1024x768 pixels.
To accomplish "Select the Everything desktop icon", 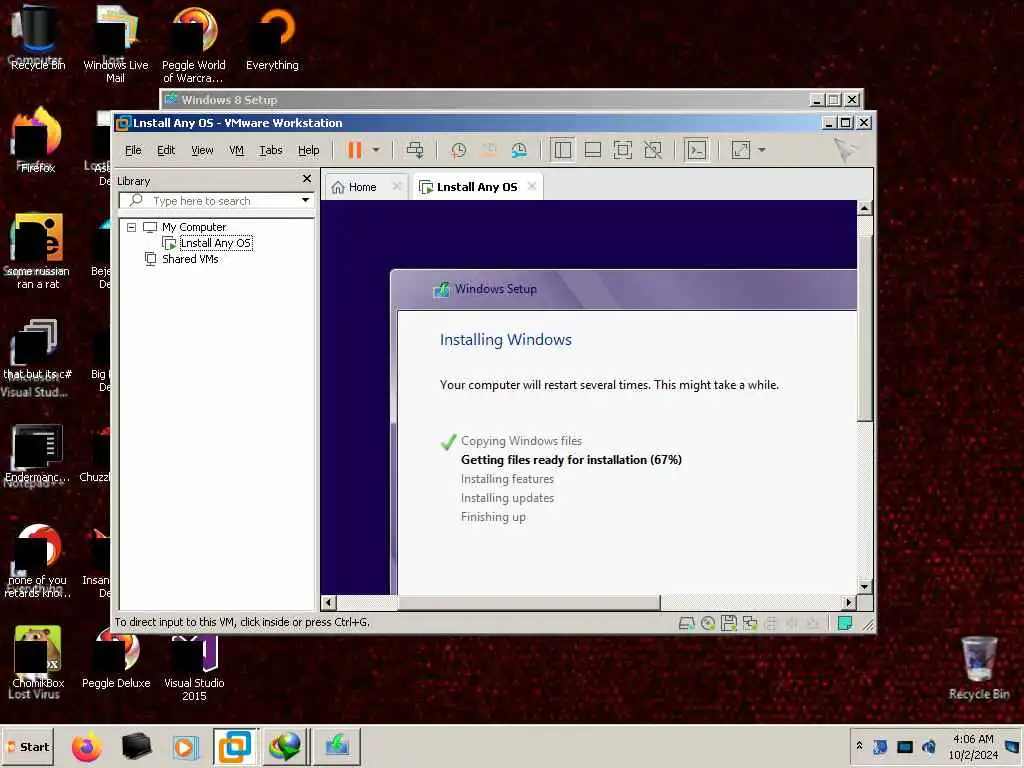I will [272, 40].
